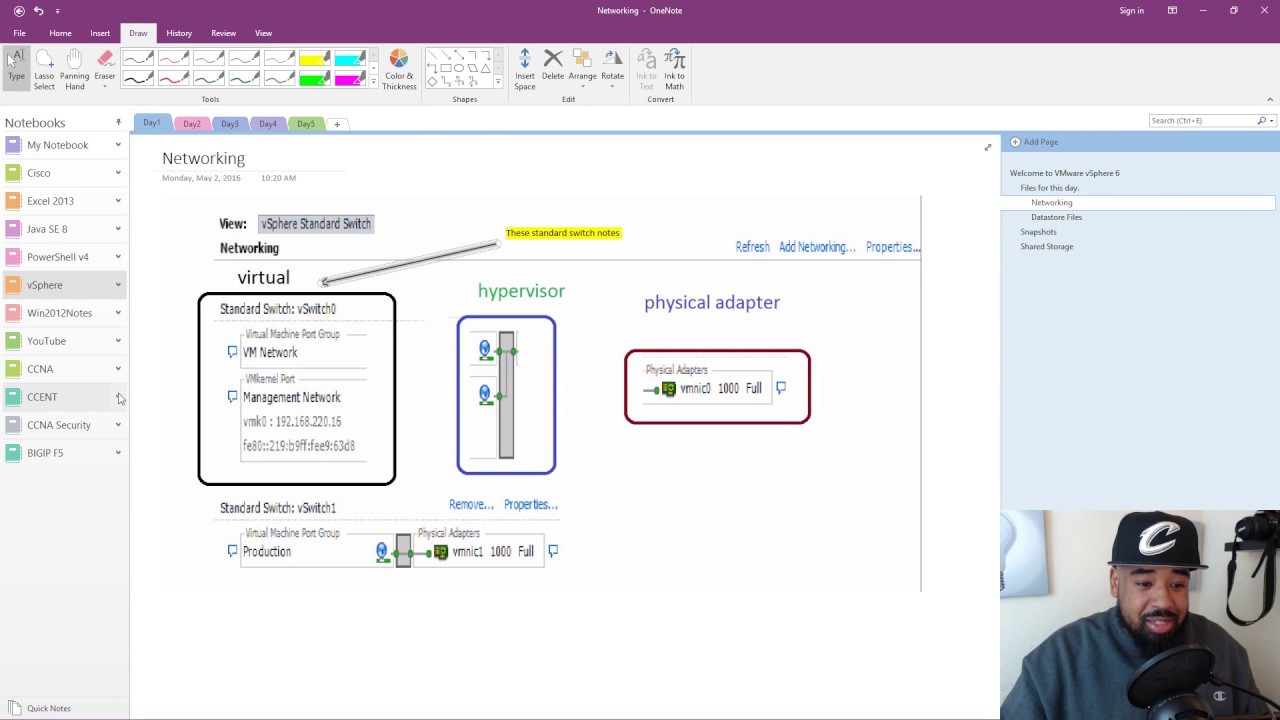Click Sign in

point(1132,10)
